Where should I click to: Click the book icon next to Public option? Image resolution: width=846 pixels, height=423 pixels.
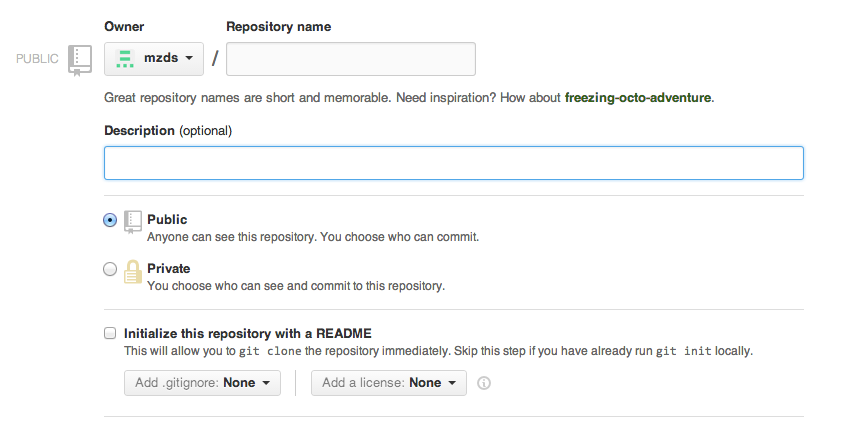(133, 222)
